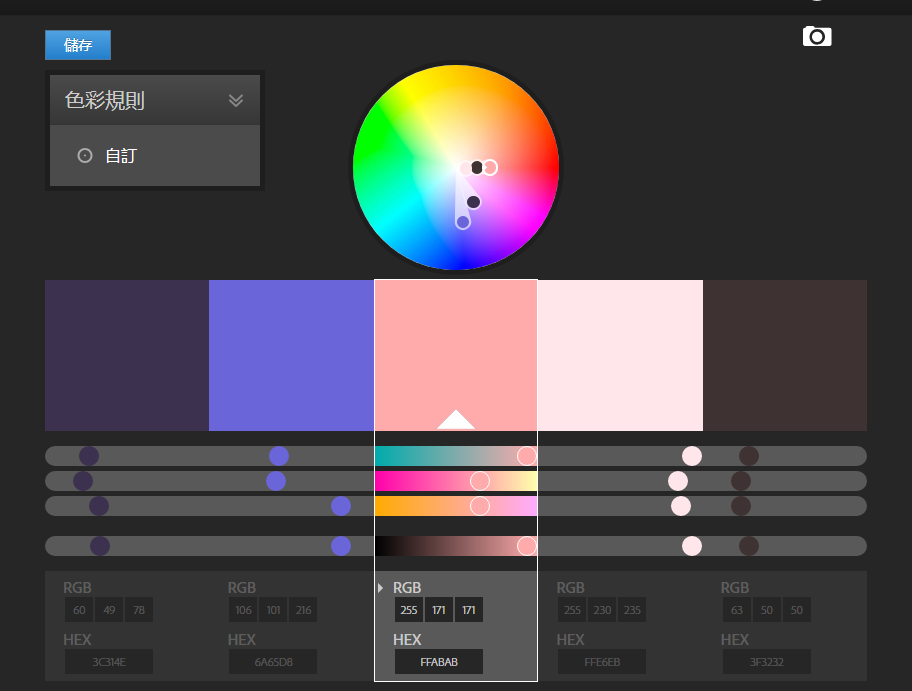912x691 pixels.
Task: Select the blue-violet 6A65D8 swatch
Action: coord(291,355)
